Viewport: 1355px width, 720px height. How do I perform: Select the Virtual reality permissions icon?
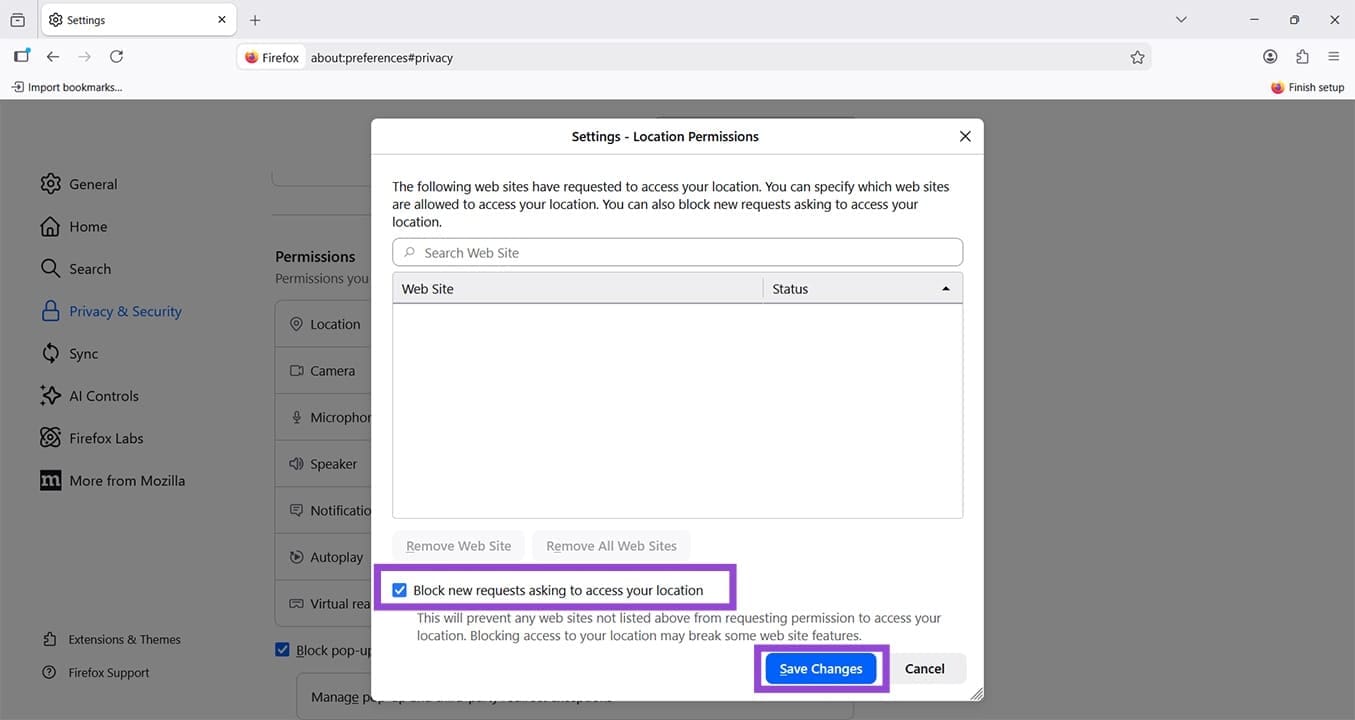click(295, 603)
